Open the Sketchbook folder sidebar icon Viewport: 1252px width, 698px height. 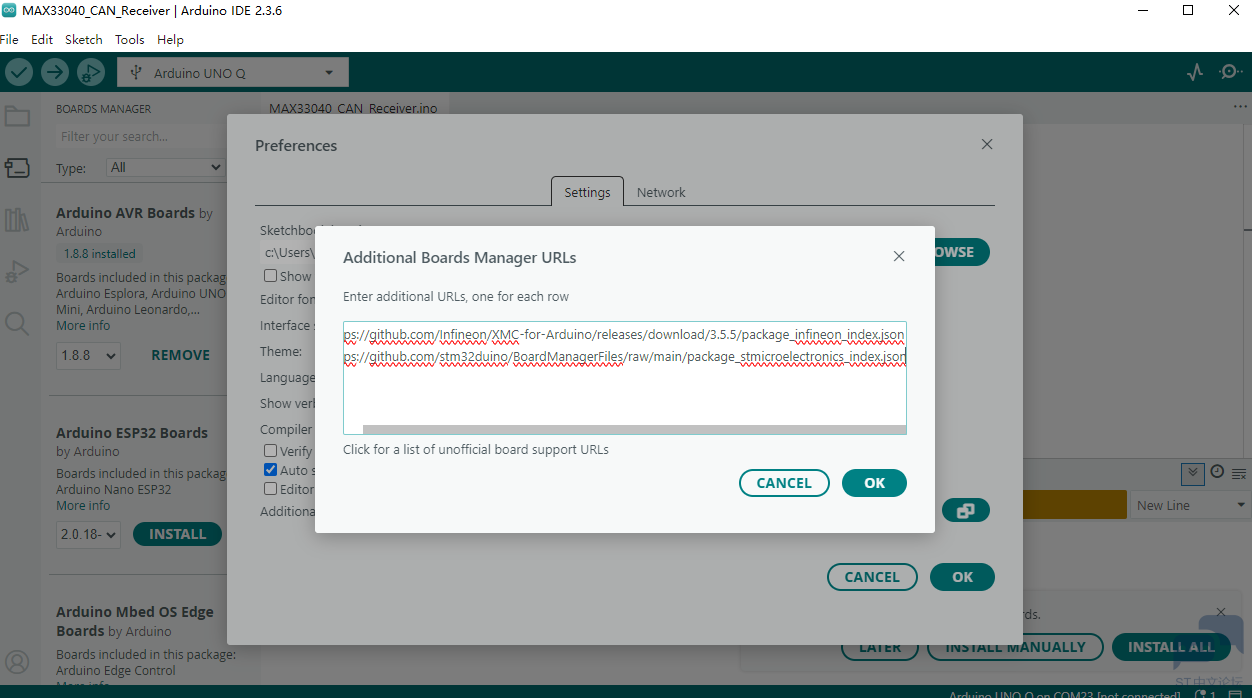17,116
